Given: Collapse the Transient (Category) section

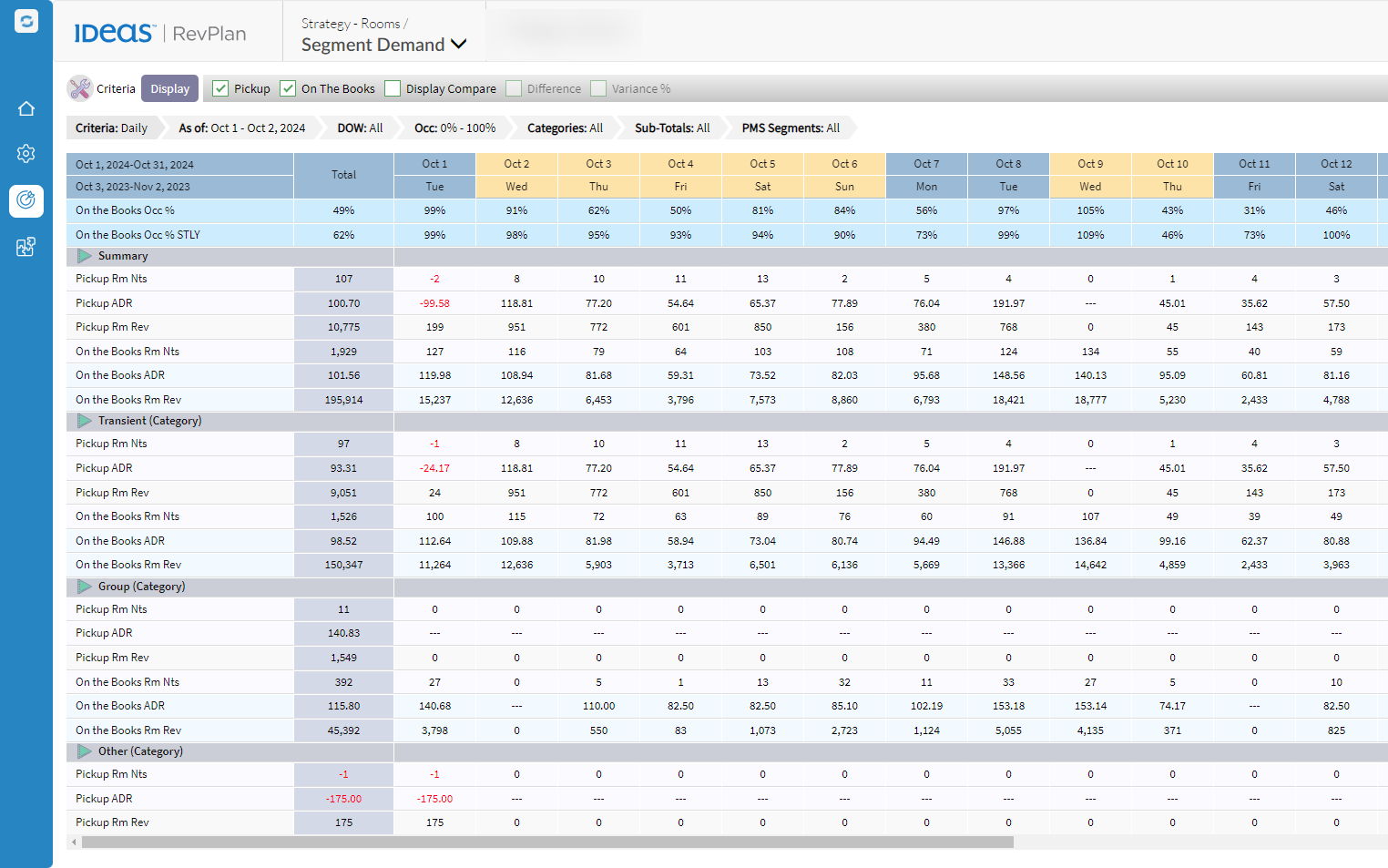Looking at the screenshot, I should pos(85,421).
